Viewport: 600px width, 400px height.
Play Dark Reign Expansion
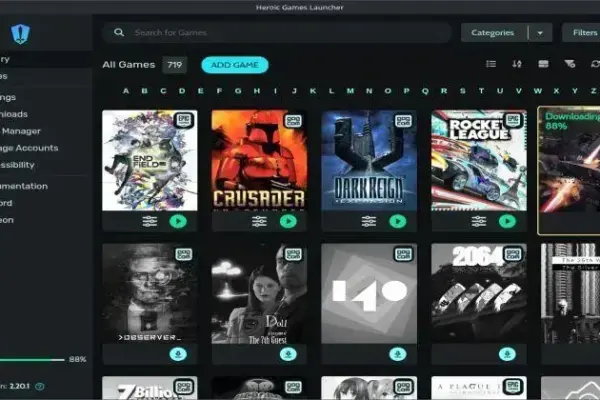coord(398,221)
